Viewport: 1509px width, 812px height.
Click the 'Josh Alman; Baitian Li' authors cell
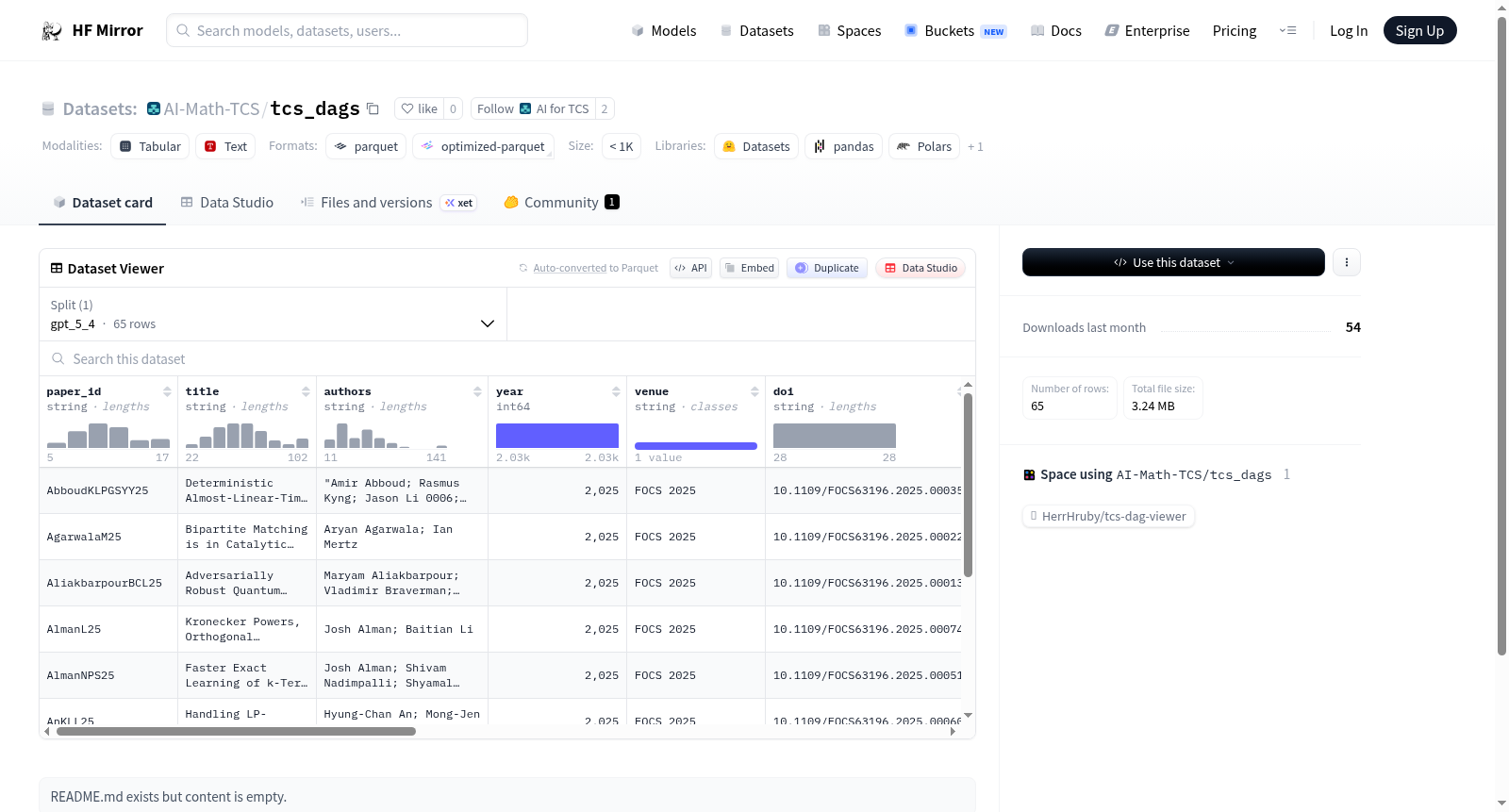tap(403, 629)
